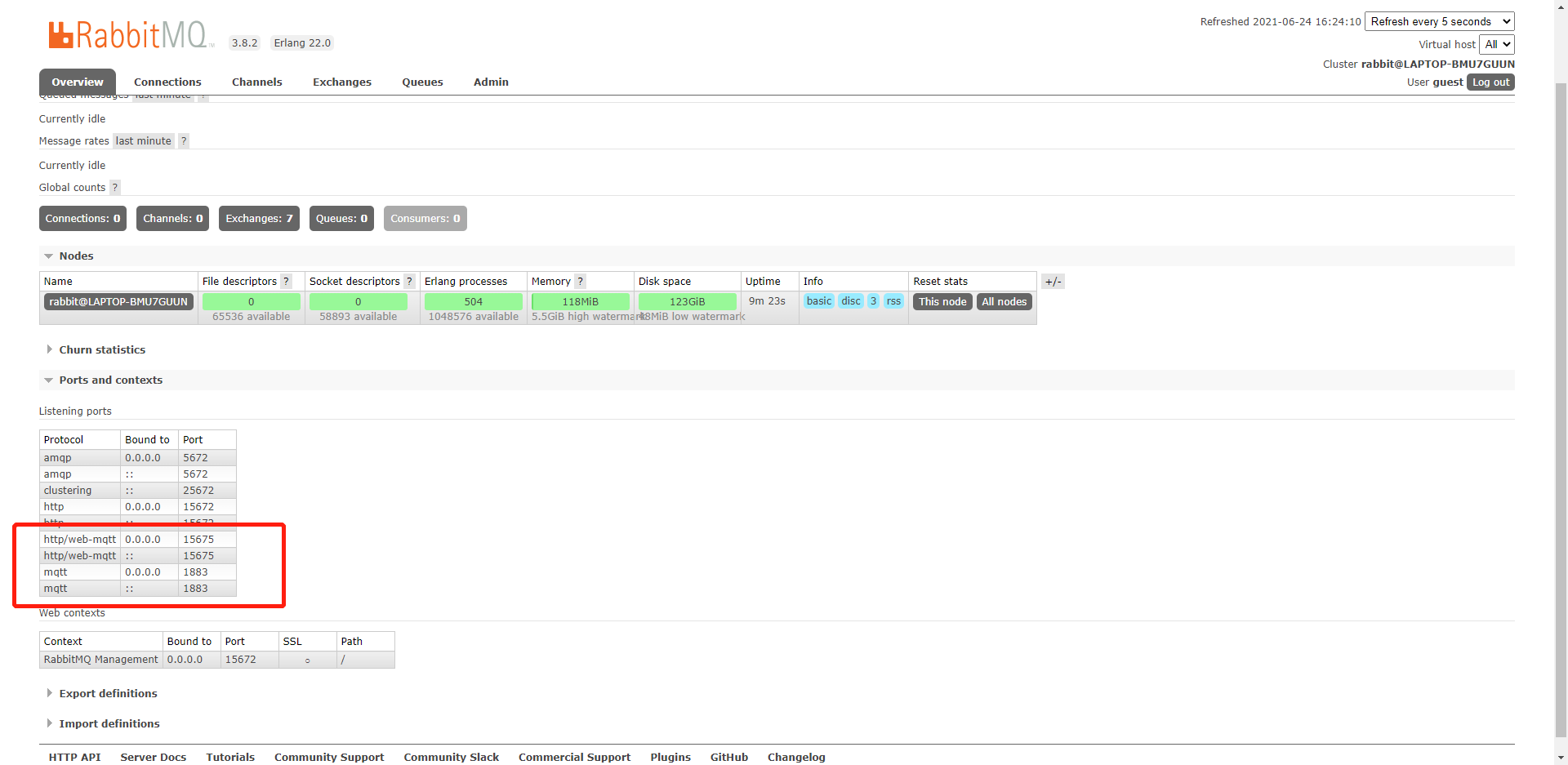This screenshot has height=765, width=1568.
Task: Click the basic info tag
Action: pos(818,301)
